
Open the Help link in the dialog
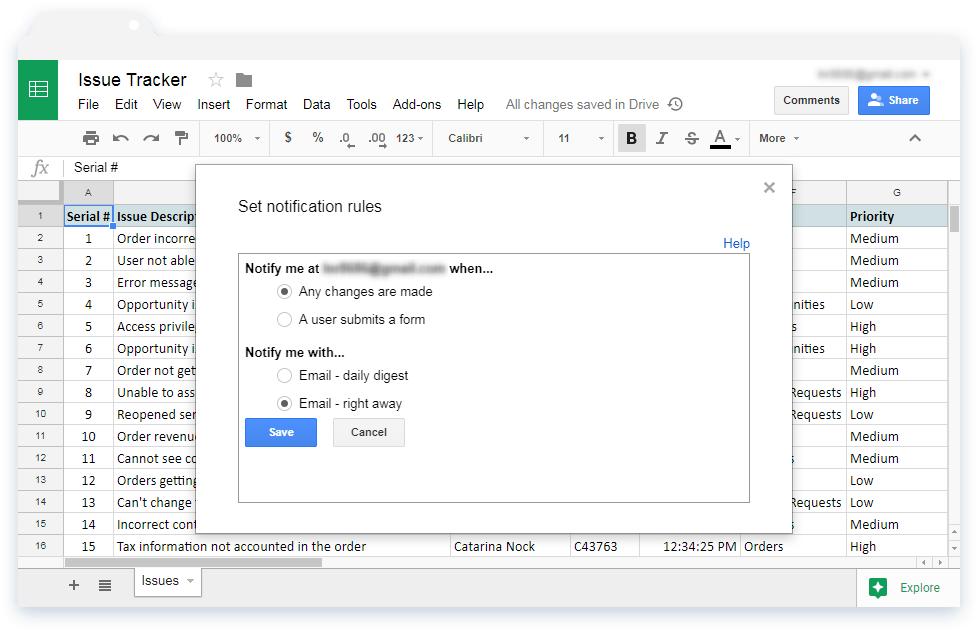(x=737, y=243)
